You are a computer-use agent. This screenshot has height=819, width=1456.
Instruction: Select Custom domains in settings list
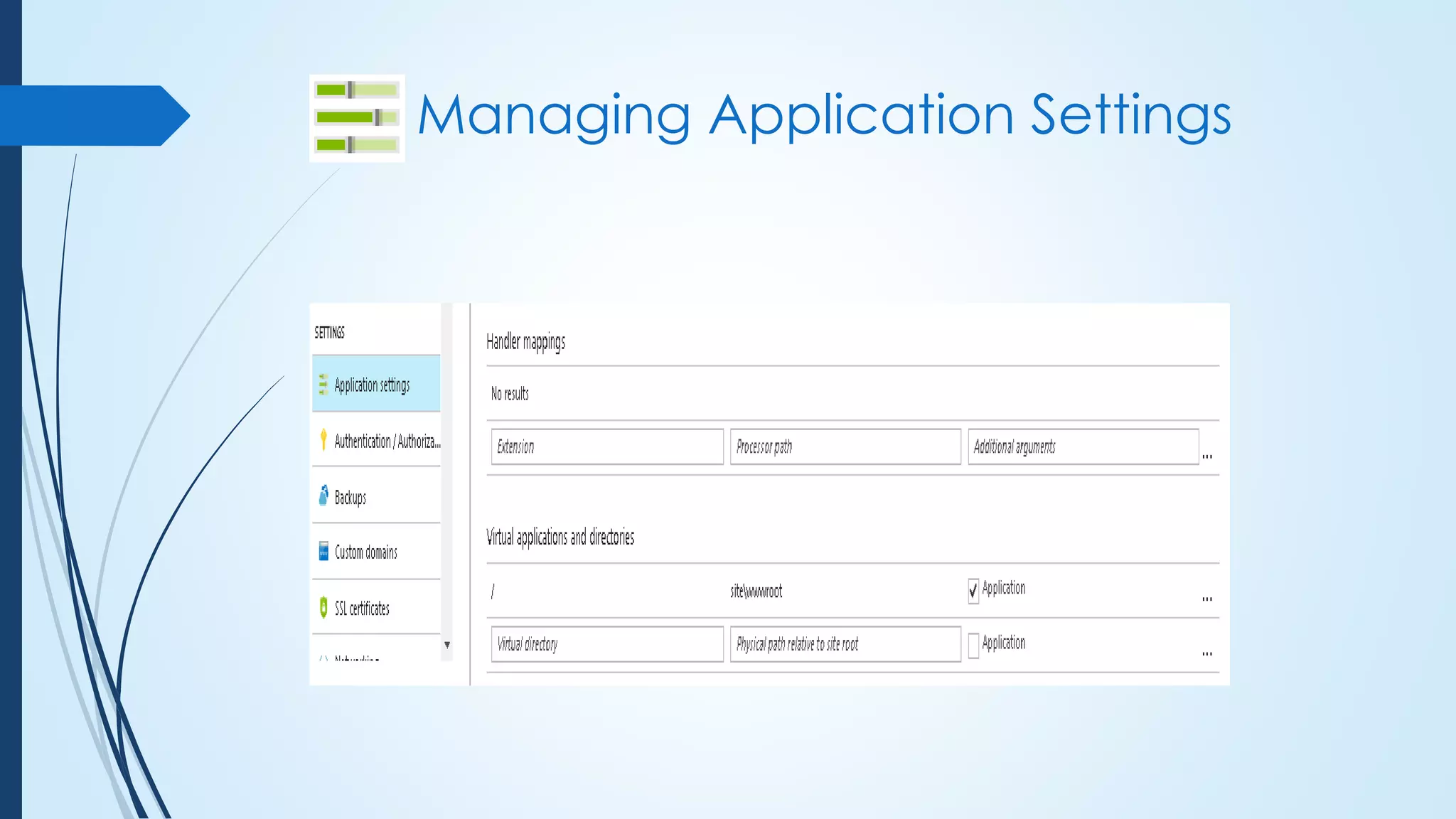tap(376, 552)
